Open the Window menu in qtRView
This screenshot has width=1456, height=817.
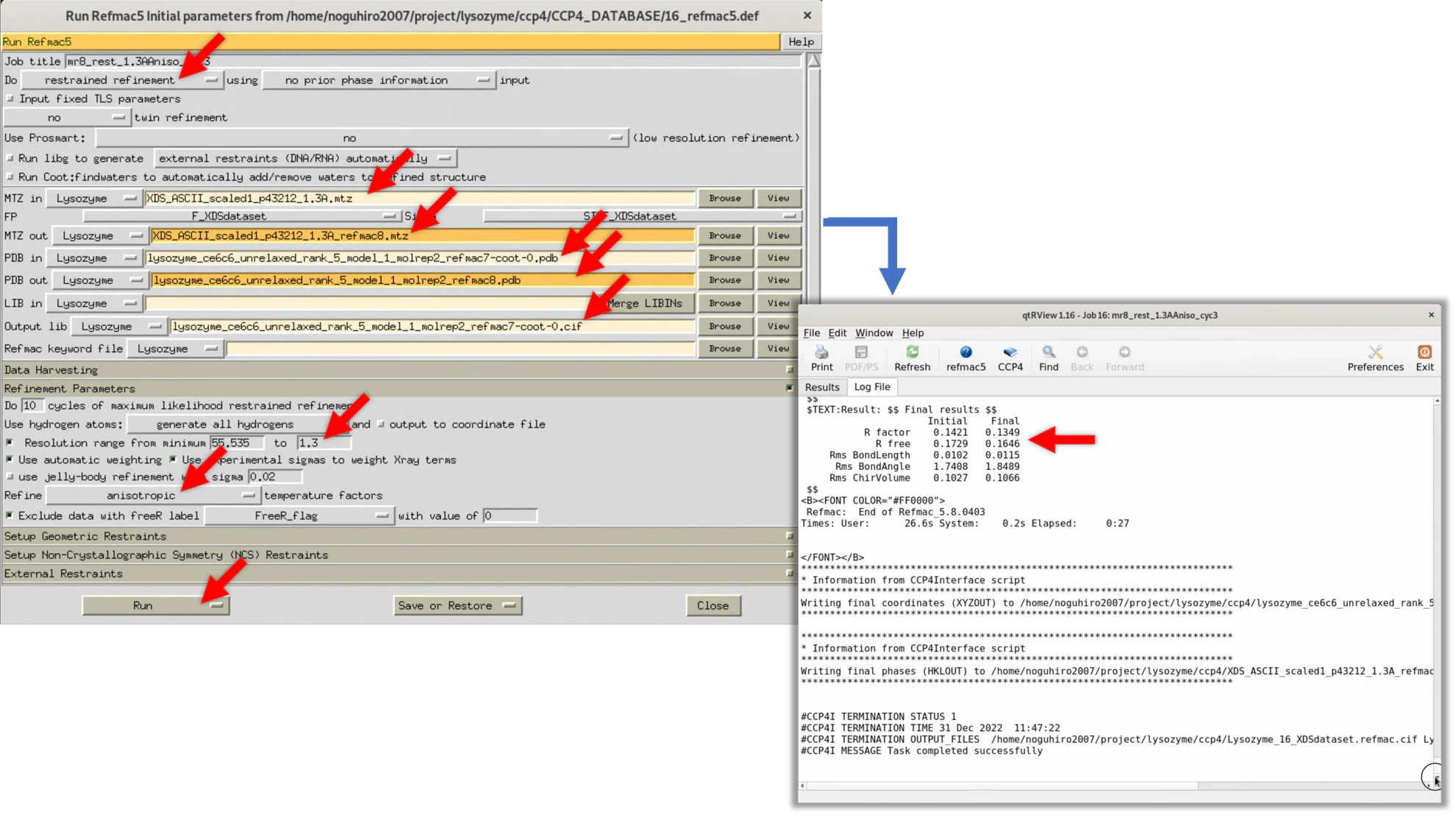tap(874, 333)
